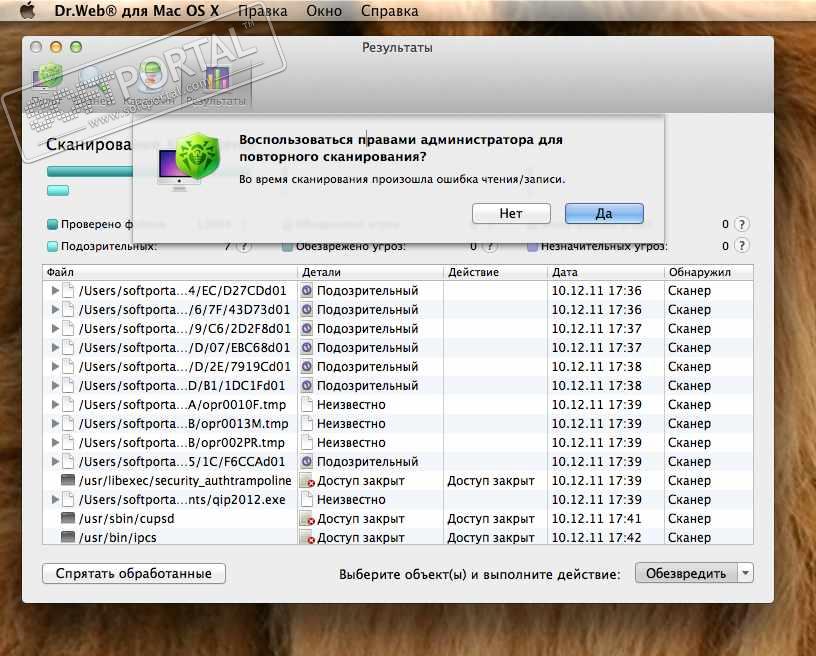Click the access denied icon in ipcs row
Screen dimensions: 816x656
pos(308,537)
